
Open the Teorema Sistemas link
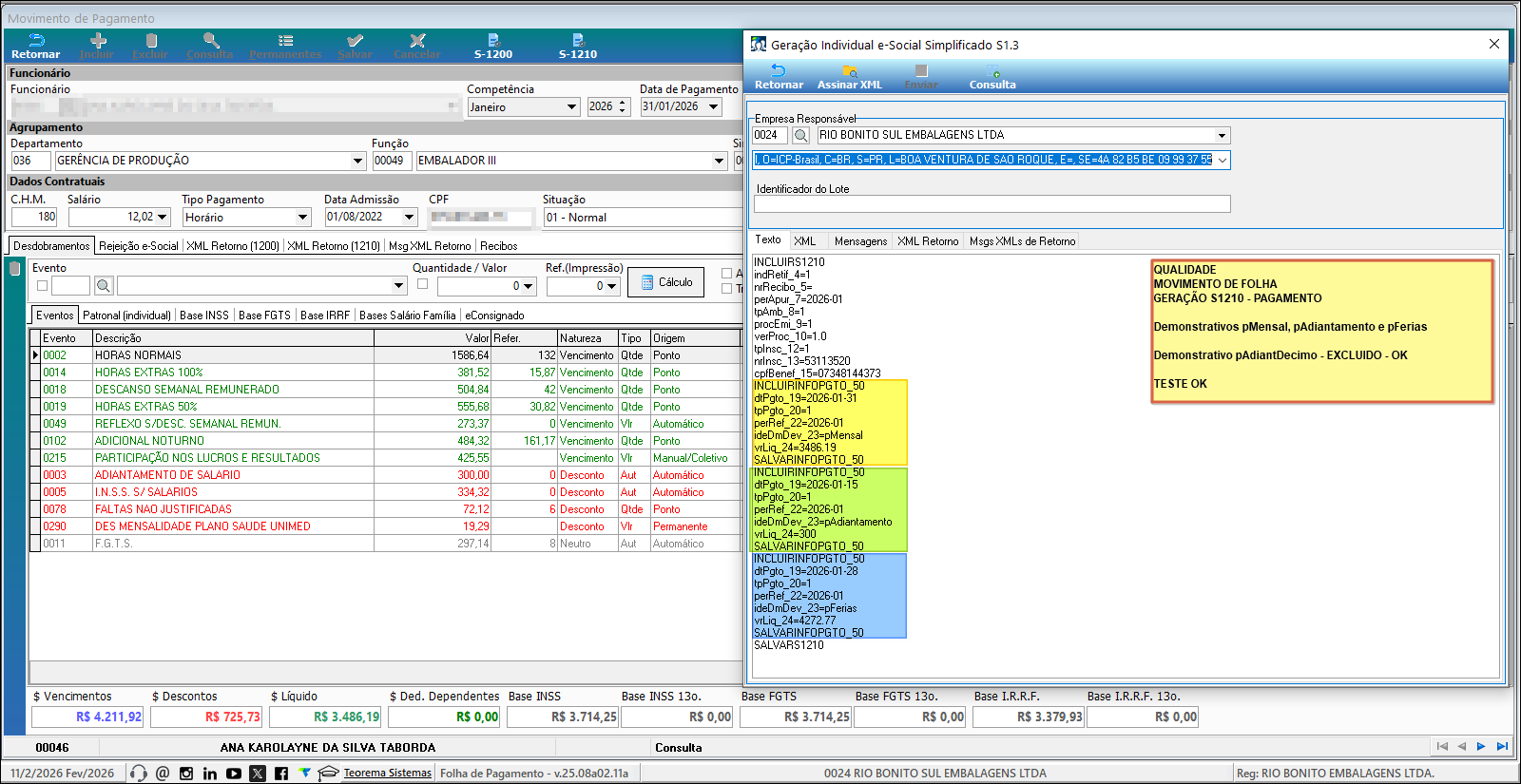coord(387,774)
